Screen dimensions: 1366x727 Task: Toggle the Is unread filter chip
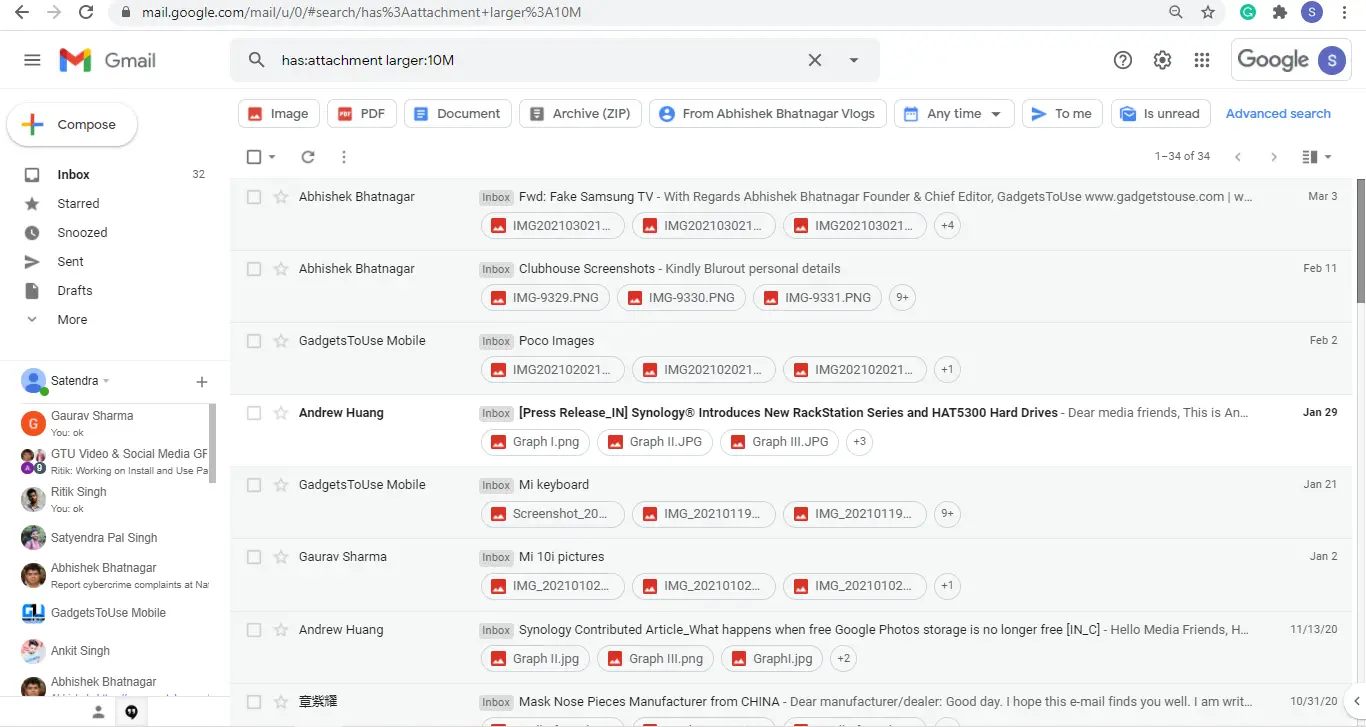click(x=1161, y=114)
